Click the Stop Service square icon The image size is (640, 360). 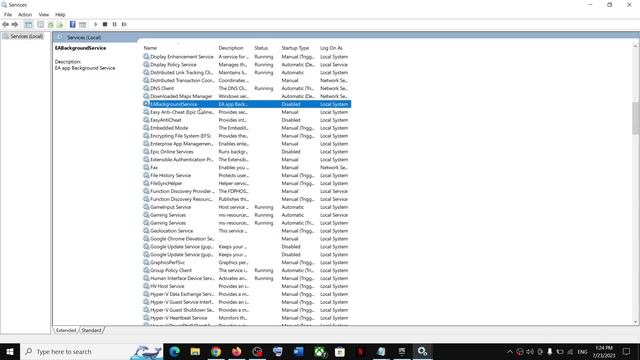[105, 24]
